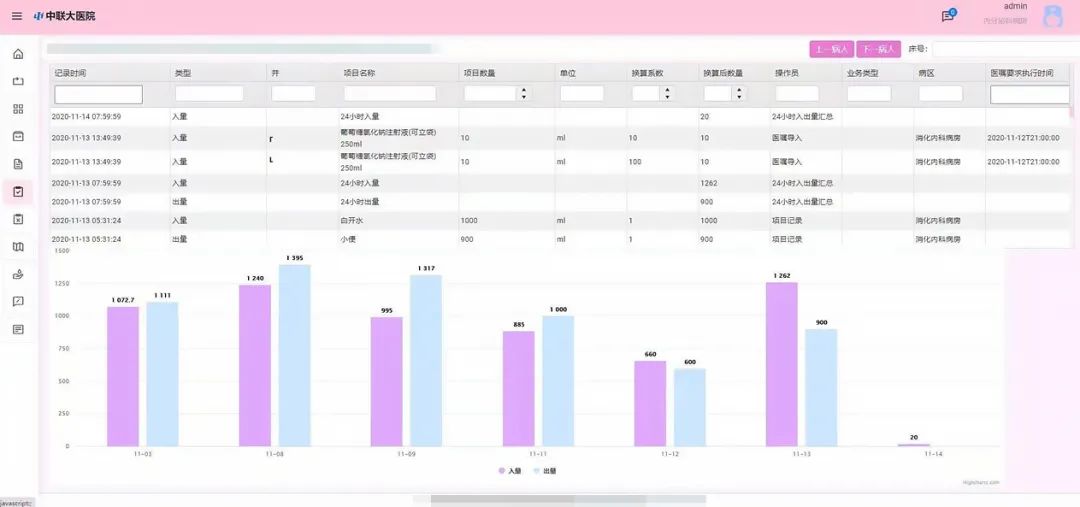The width and height of the screenshot is (1080, 507).
Task: Click the 11-08 intake bar labeled 1240
Action: (255, 365)
